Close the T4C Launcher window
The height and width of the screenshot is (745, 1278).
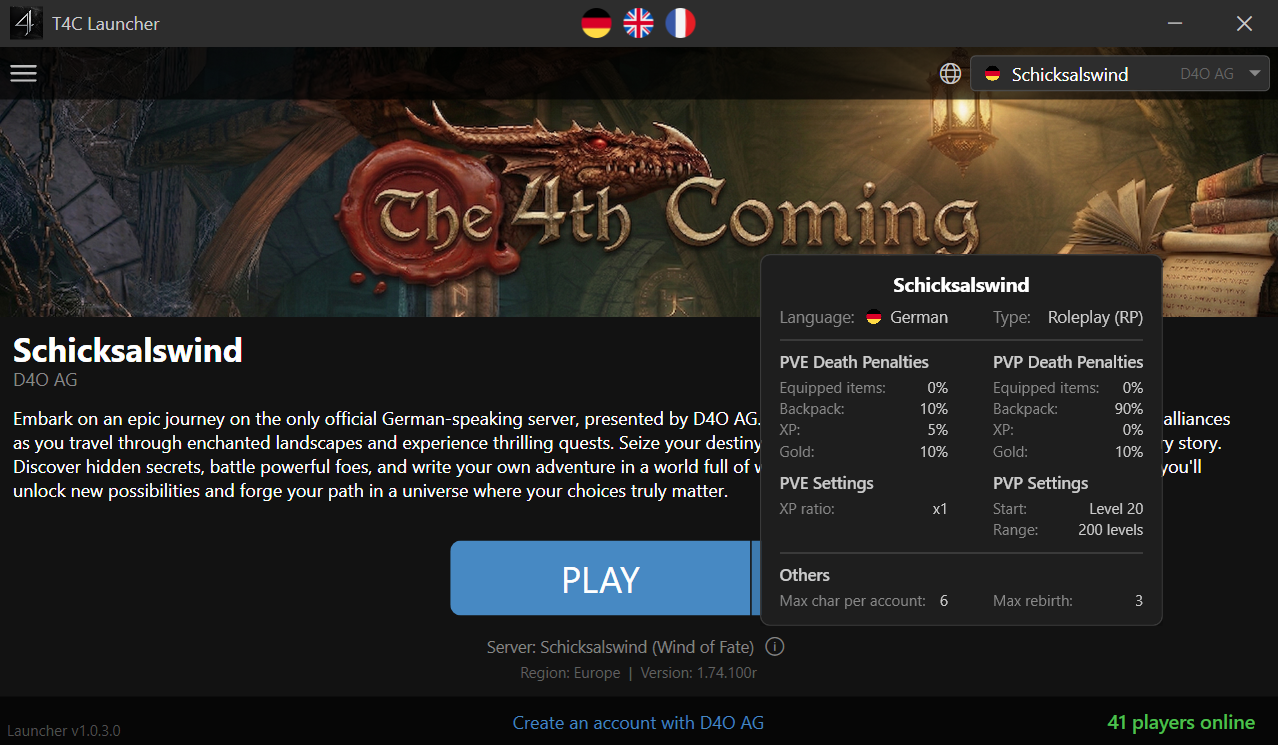coord(1244,23)
